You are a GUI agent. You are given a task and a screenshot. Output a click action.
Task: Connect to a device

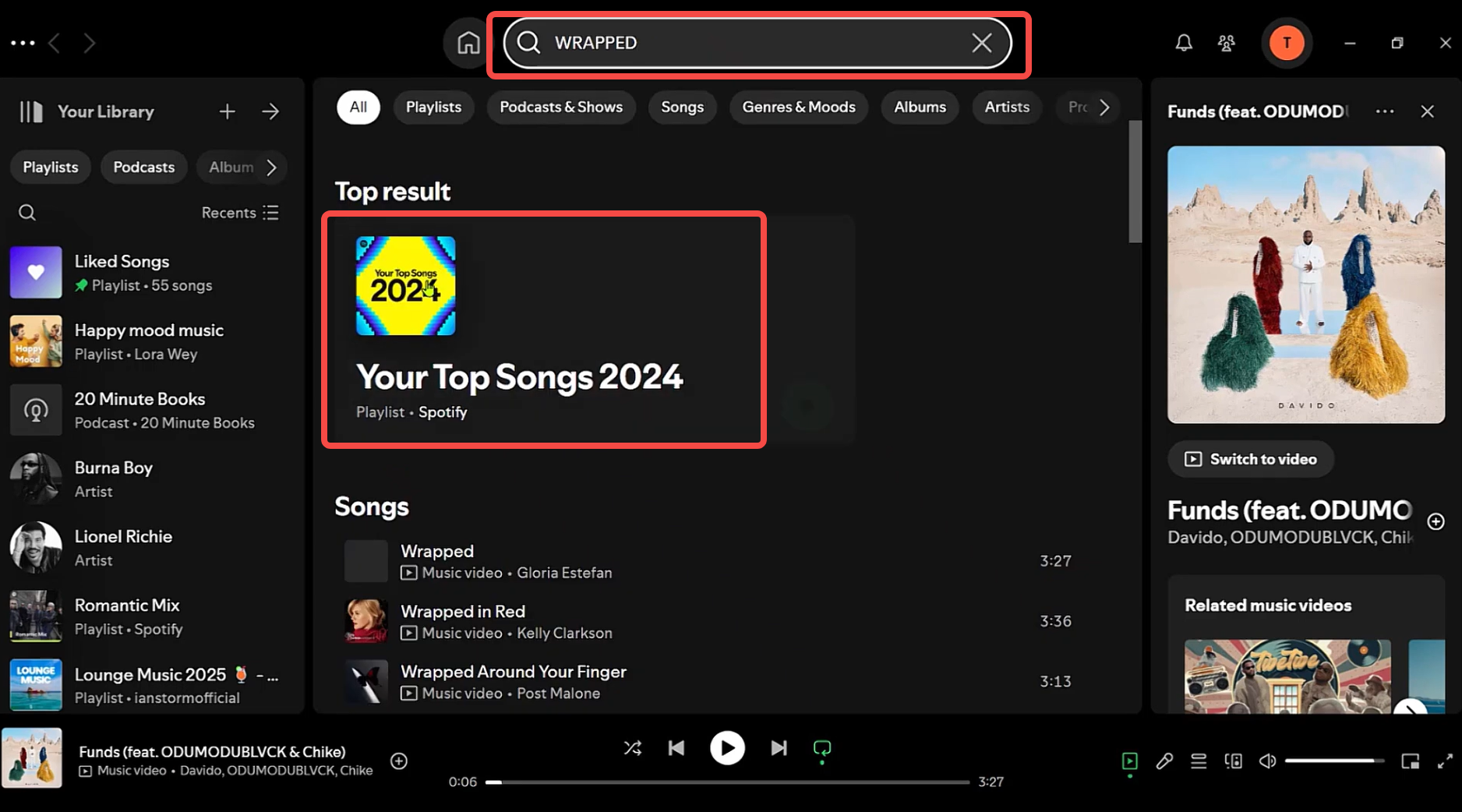1232,761
